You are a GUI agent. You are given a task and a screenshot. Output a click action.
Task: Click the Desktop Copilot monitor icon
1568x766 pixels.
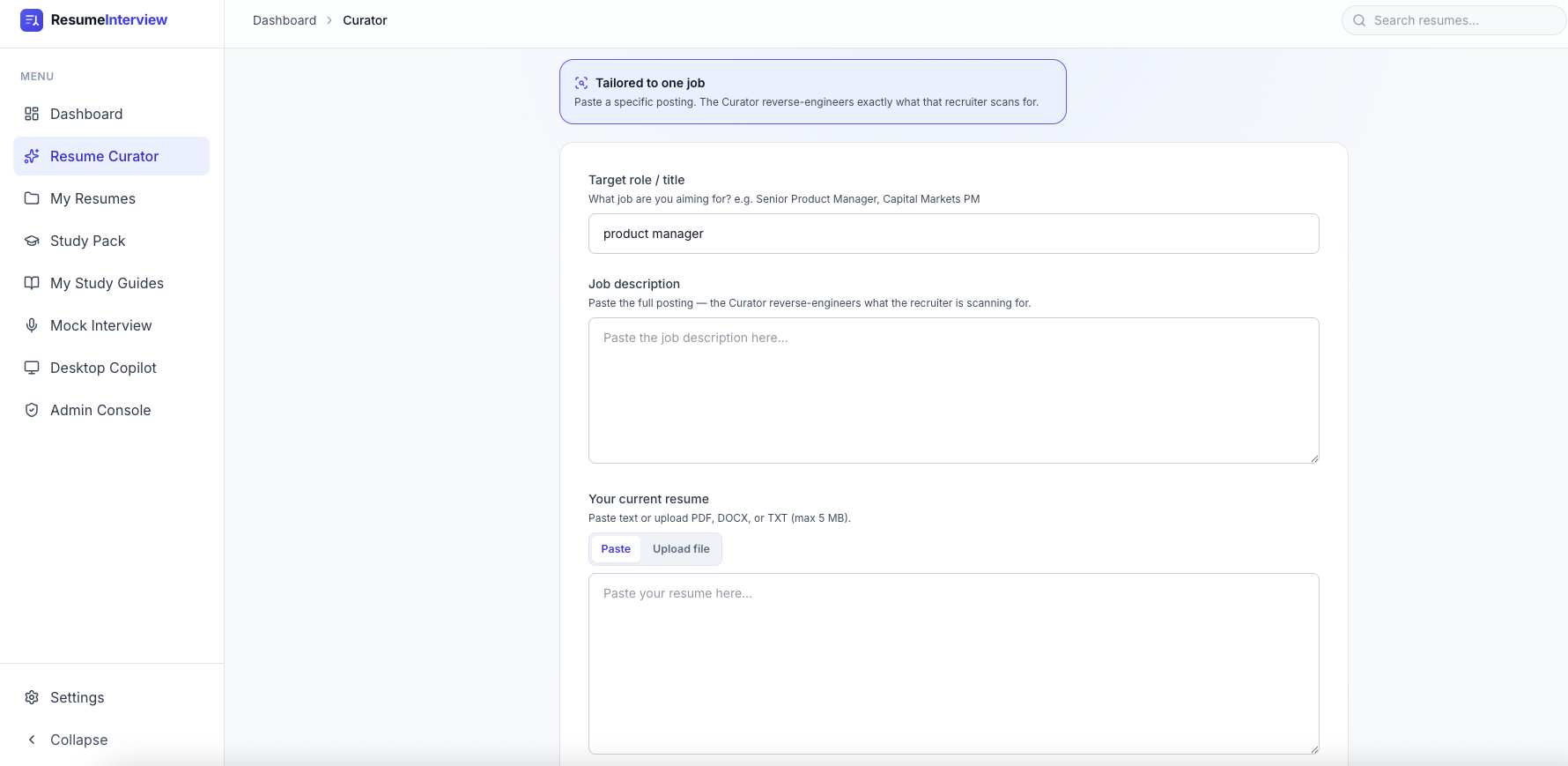click(x=32, y=368)
